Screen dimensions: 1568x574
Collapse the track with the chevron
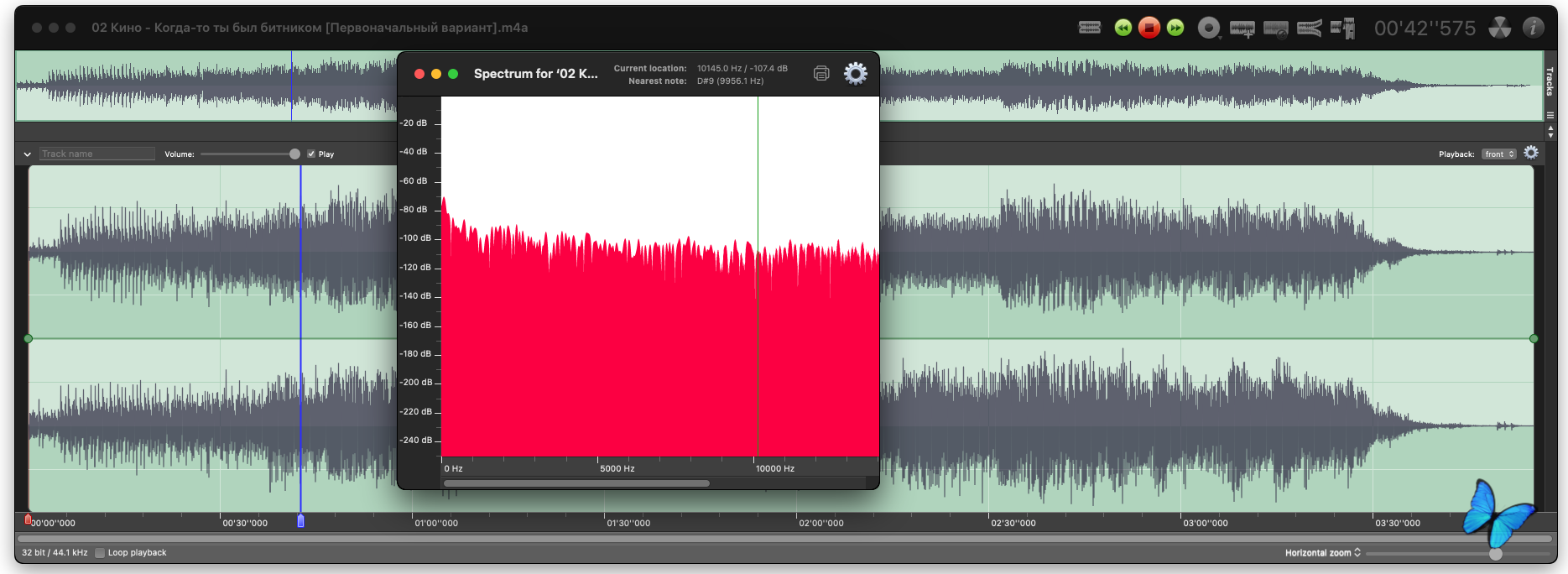(x=27, y=154)
